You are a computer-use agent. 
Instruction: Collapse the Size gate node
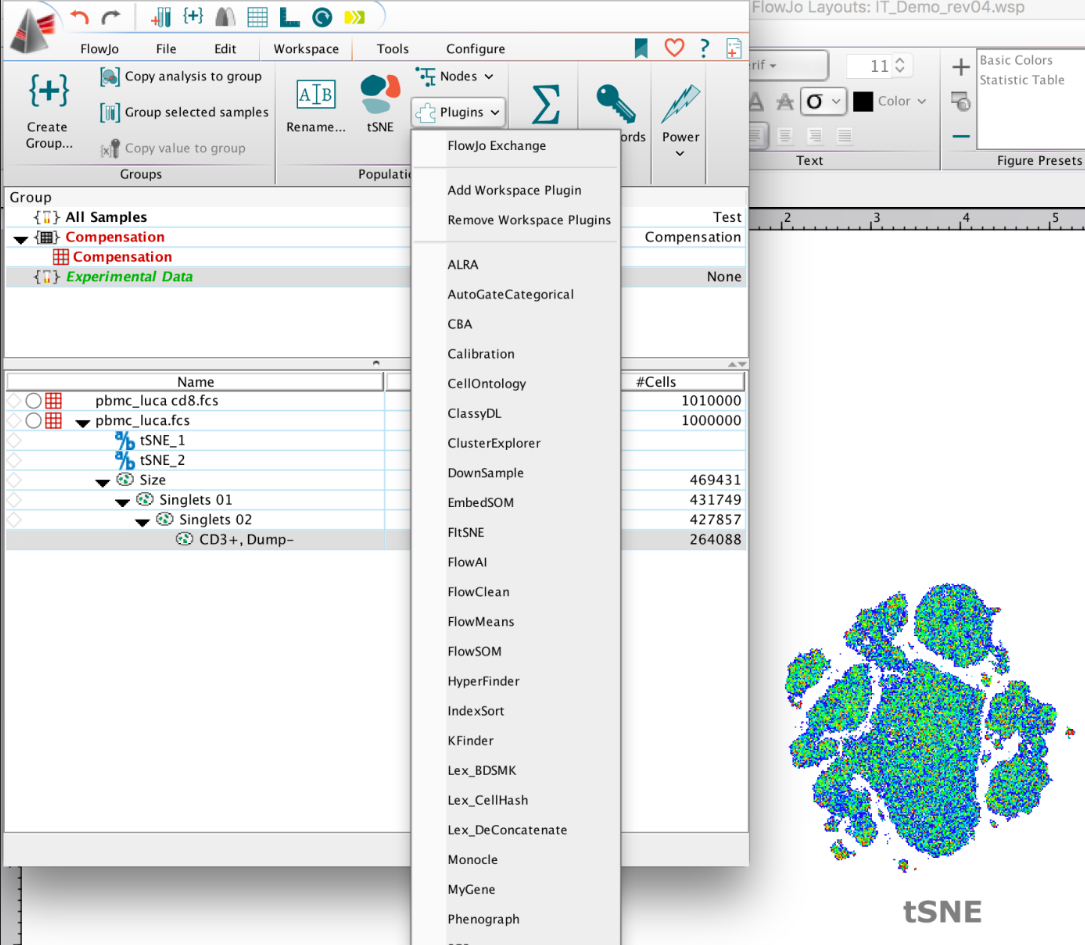point(102,482)
